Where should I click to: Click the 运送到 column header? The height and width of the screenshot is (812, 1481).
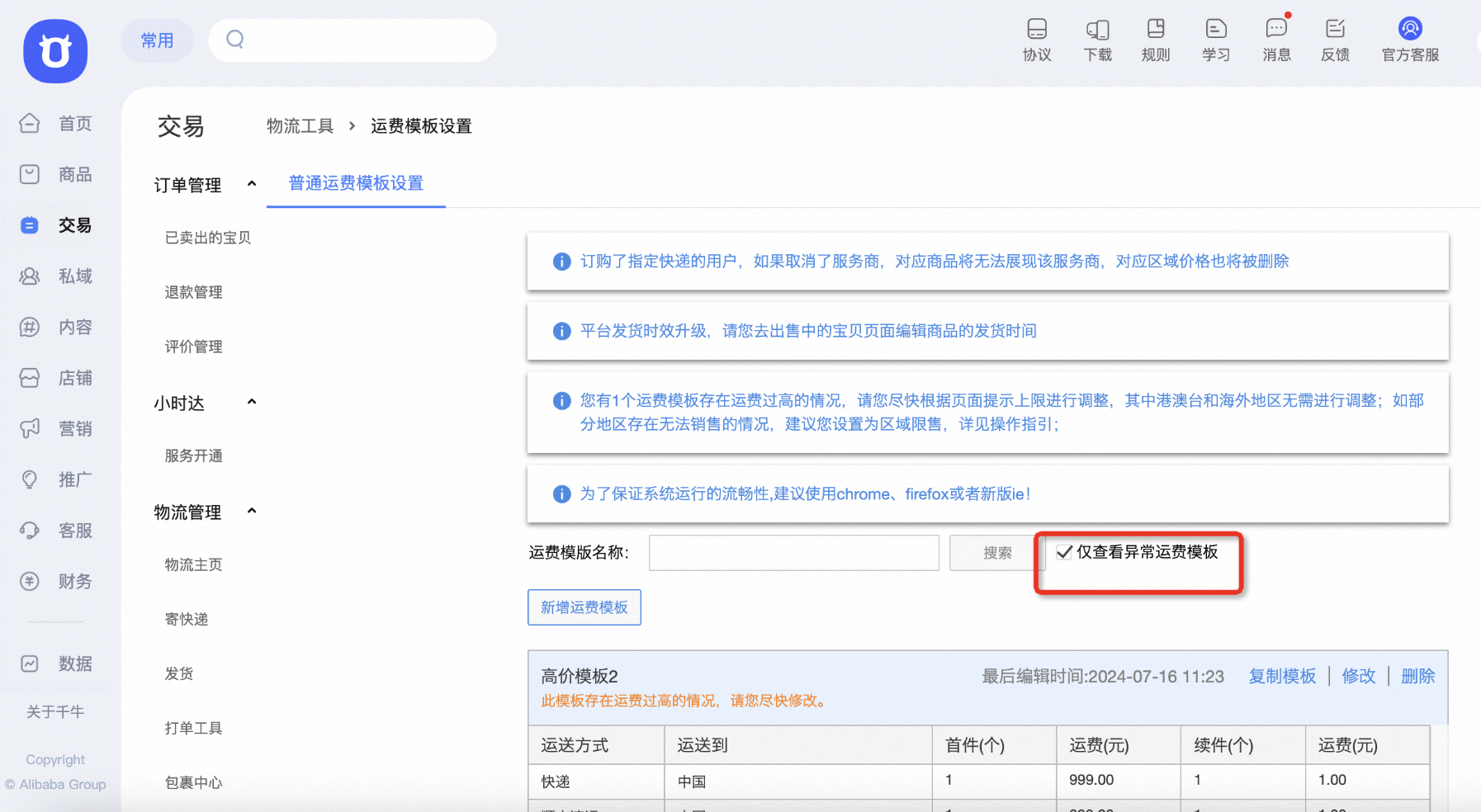pyautogui.click(x=798, y=745)
